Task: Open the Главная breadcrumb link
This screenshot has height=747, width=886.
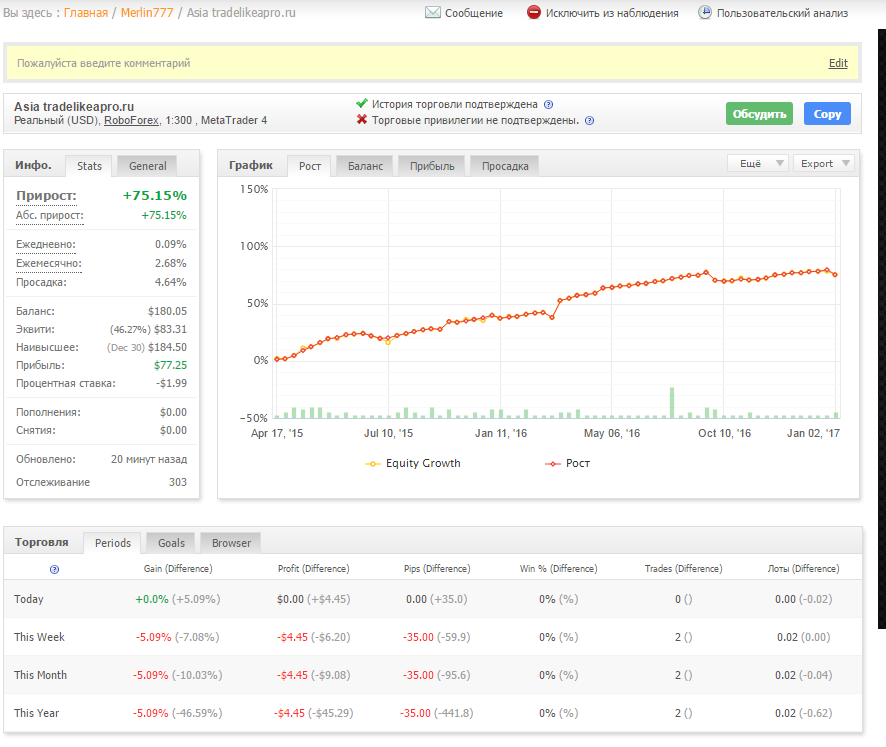Action: click(85, 12)
